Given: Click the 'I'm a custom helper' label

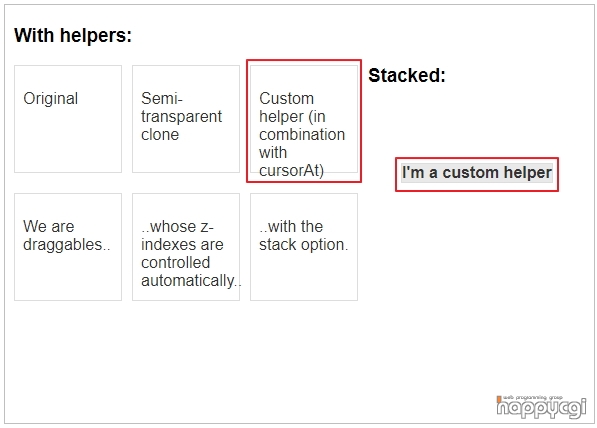Looking at the screenshot, I should tap(477, 173).
